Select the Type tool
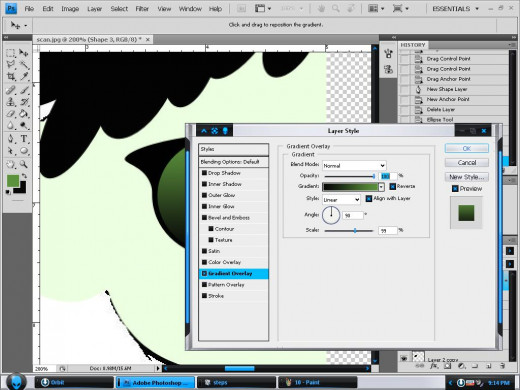This screenshot has width=520, height=390. coord(23,139)
